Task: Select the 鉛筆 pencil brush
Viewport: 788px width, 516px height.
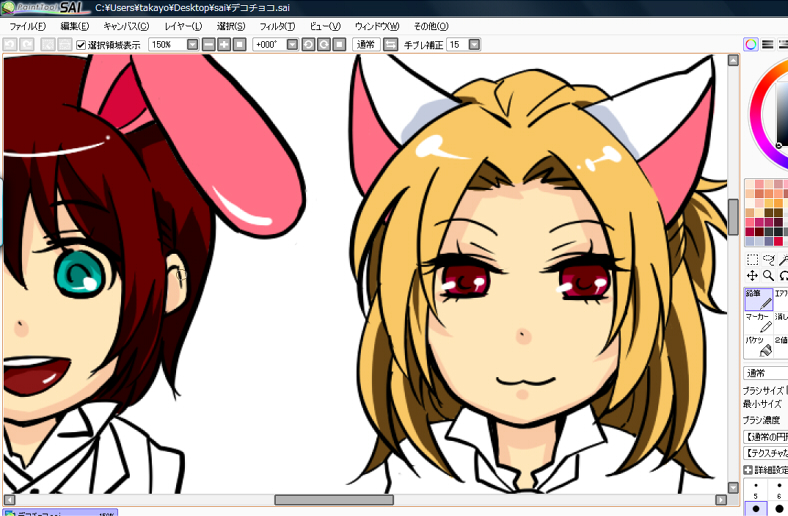Action: (758, 299)
